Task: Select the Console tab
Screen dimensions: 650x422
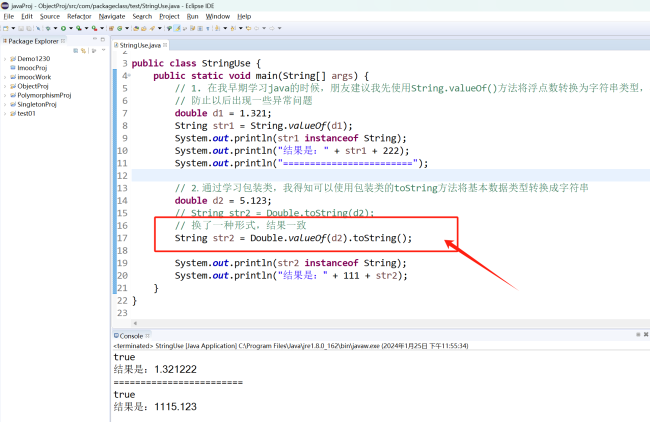Action: 129,336
